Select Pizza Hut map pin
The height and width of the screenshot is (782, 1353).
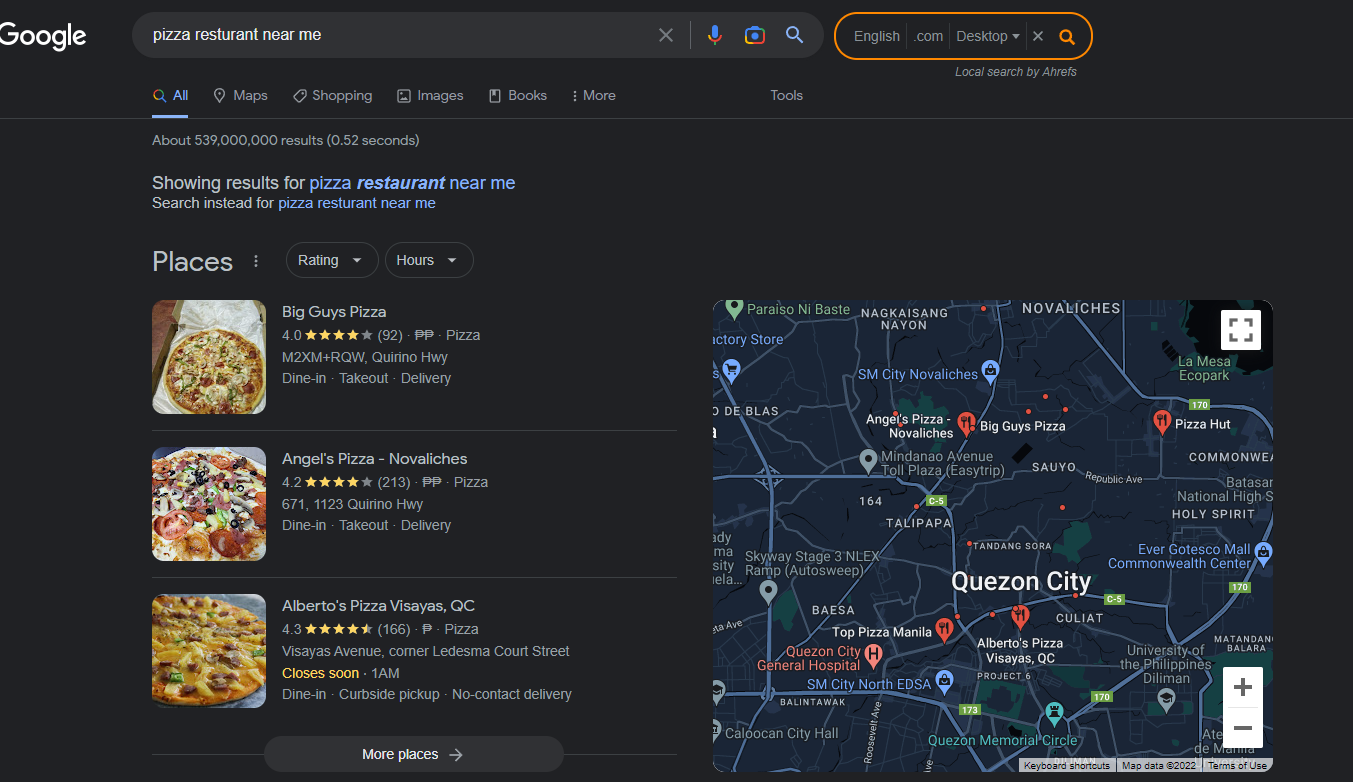[1162, 421]
